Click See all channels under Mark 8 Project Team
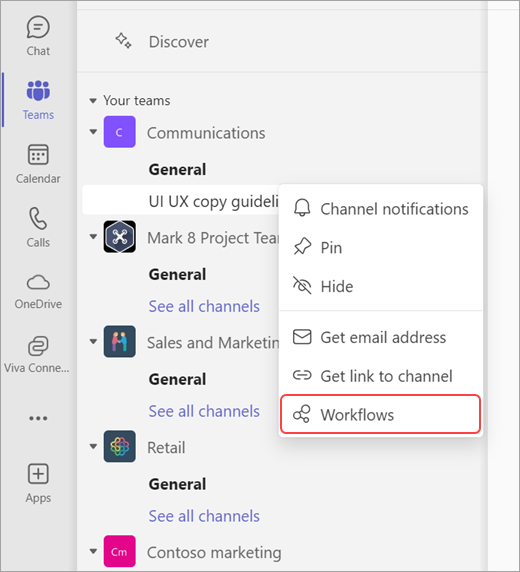 [x=204, y=306]
